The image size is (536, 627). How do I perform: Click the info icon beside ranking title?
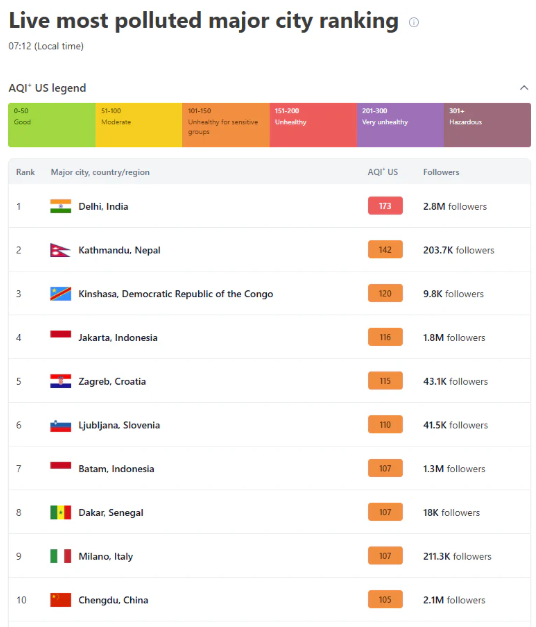coord(414,22)
